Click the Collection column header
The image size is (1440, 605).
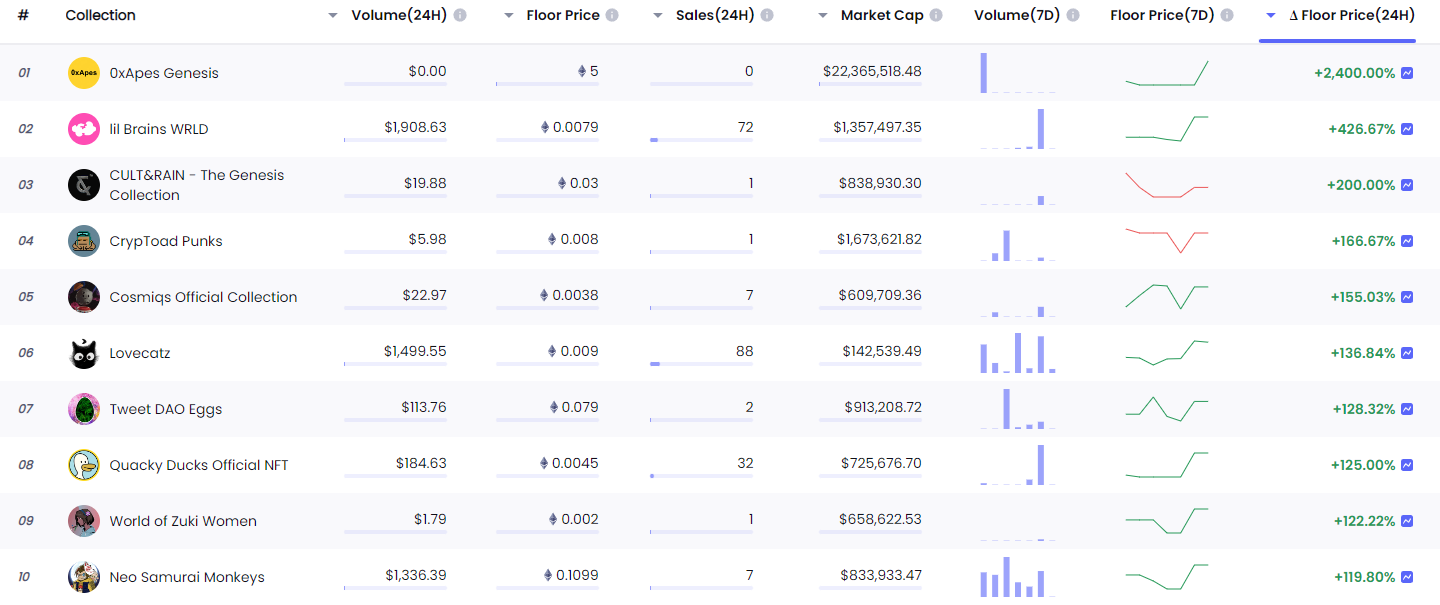click(x=100, y=15)
